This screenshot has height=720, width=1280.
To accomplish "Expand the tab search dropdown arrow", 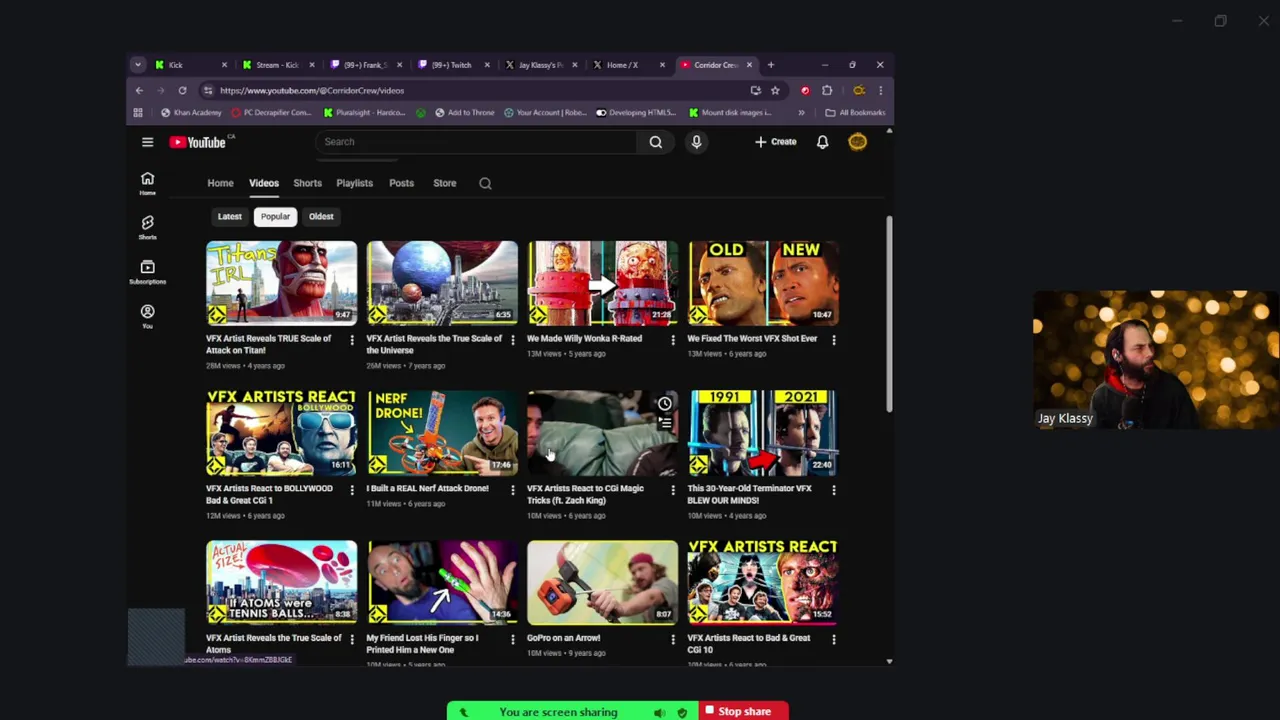I will [138, 65].
